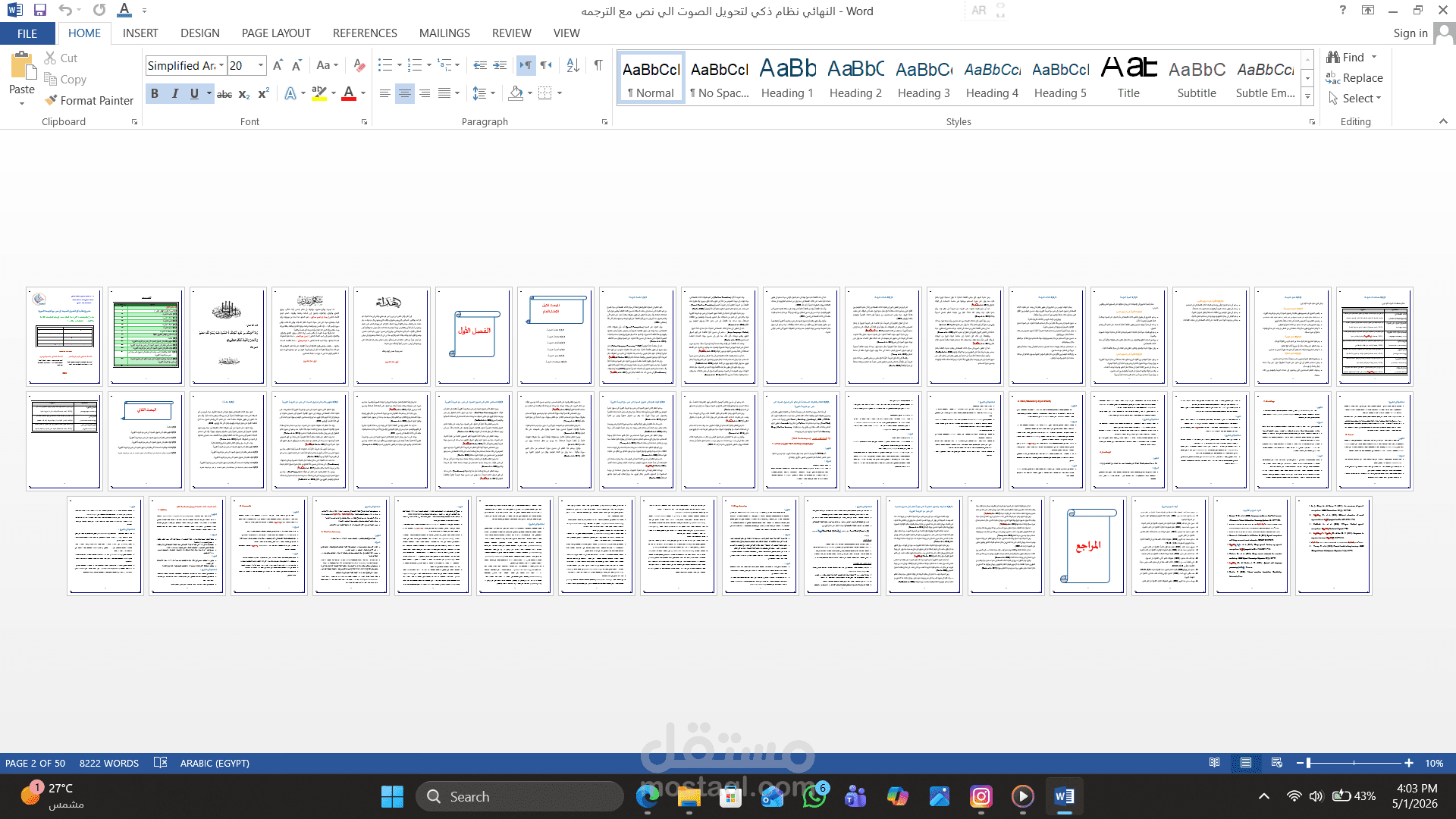The width and height of the screenshot is (1456, 819).
Task: Open the Replace dialog
Action: [1354, 77]
